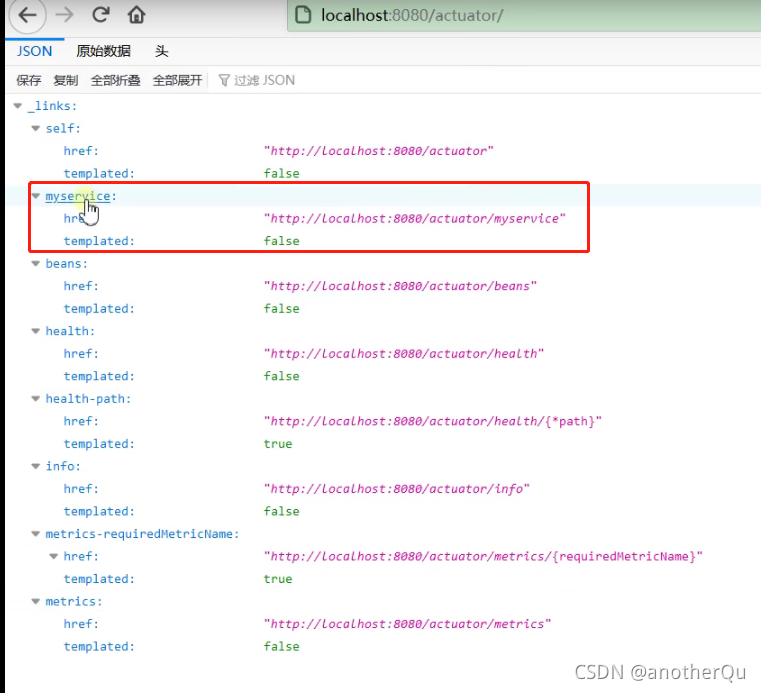The height and width of the screenshot is (693, 761).
Task: Select the beans key label
Action: [x=66, y=264]
